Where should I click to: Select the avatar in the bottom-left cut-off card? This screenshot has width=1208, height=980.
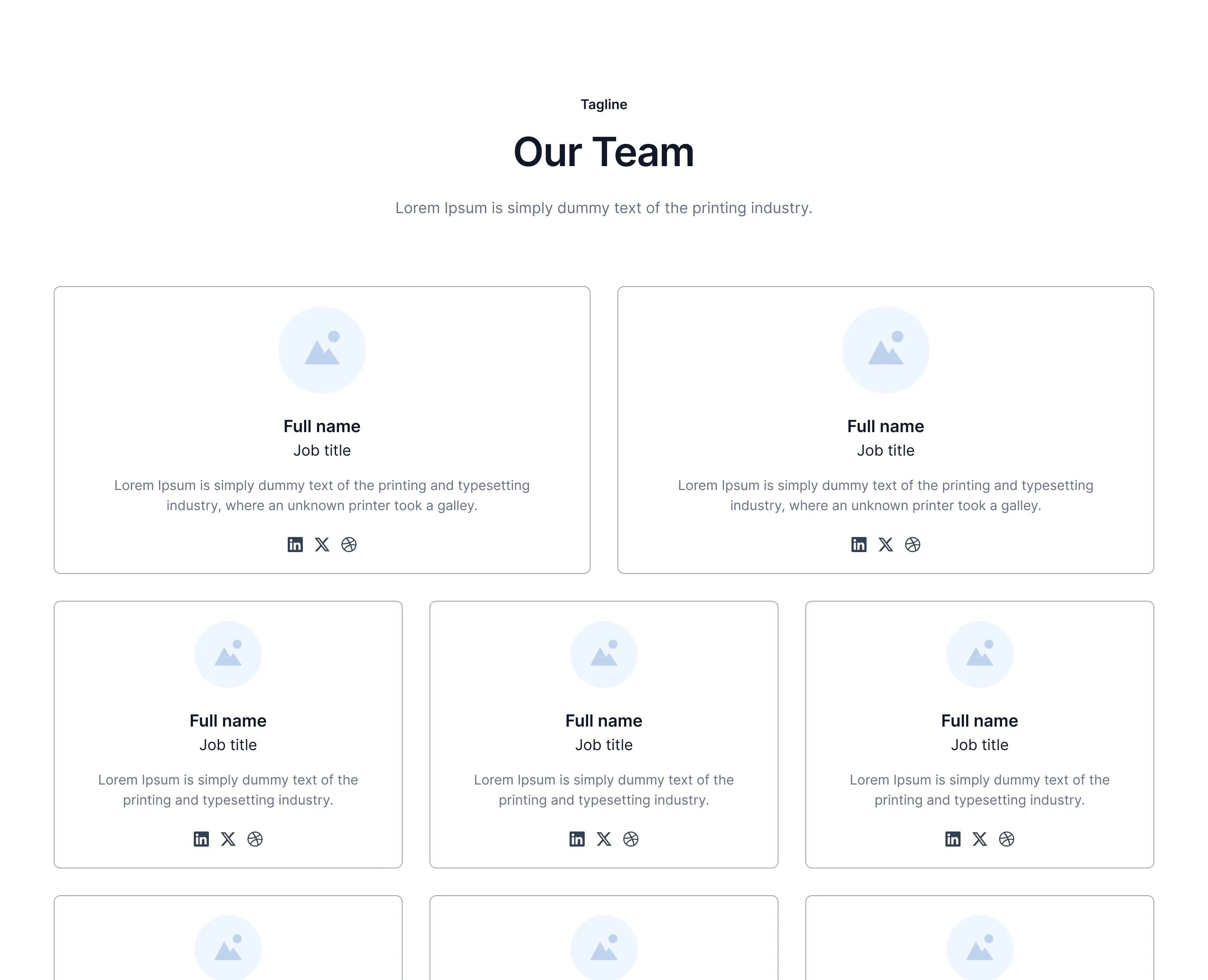pos(228,948)
